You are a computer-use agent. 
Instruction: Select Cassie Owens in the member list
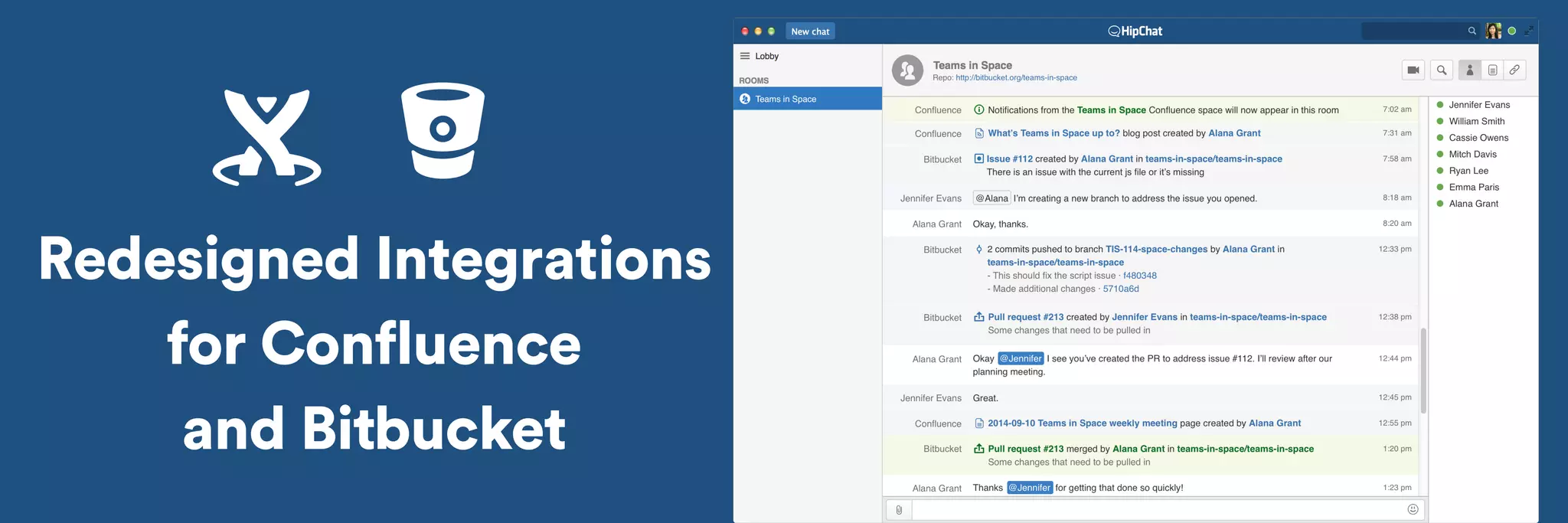[1478, 138]
